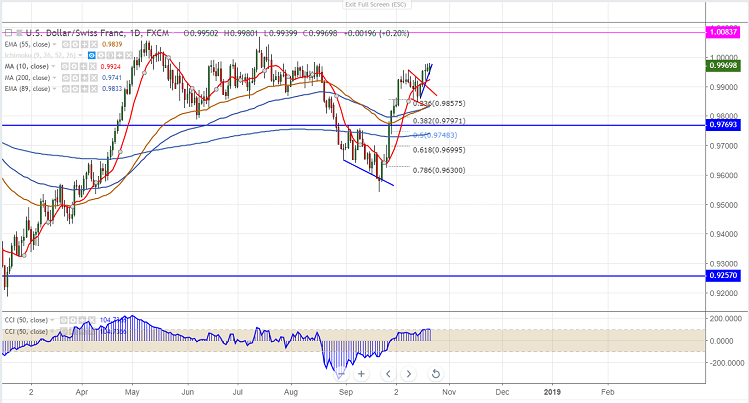Open settings gear for upper CCI (50, close)

pyautogui.click(x=73, y=320)
